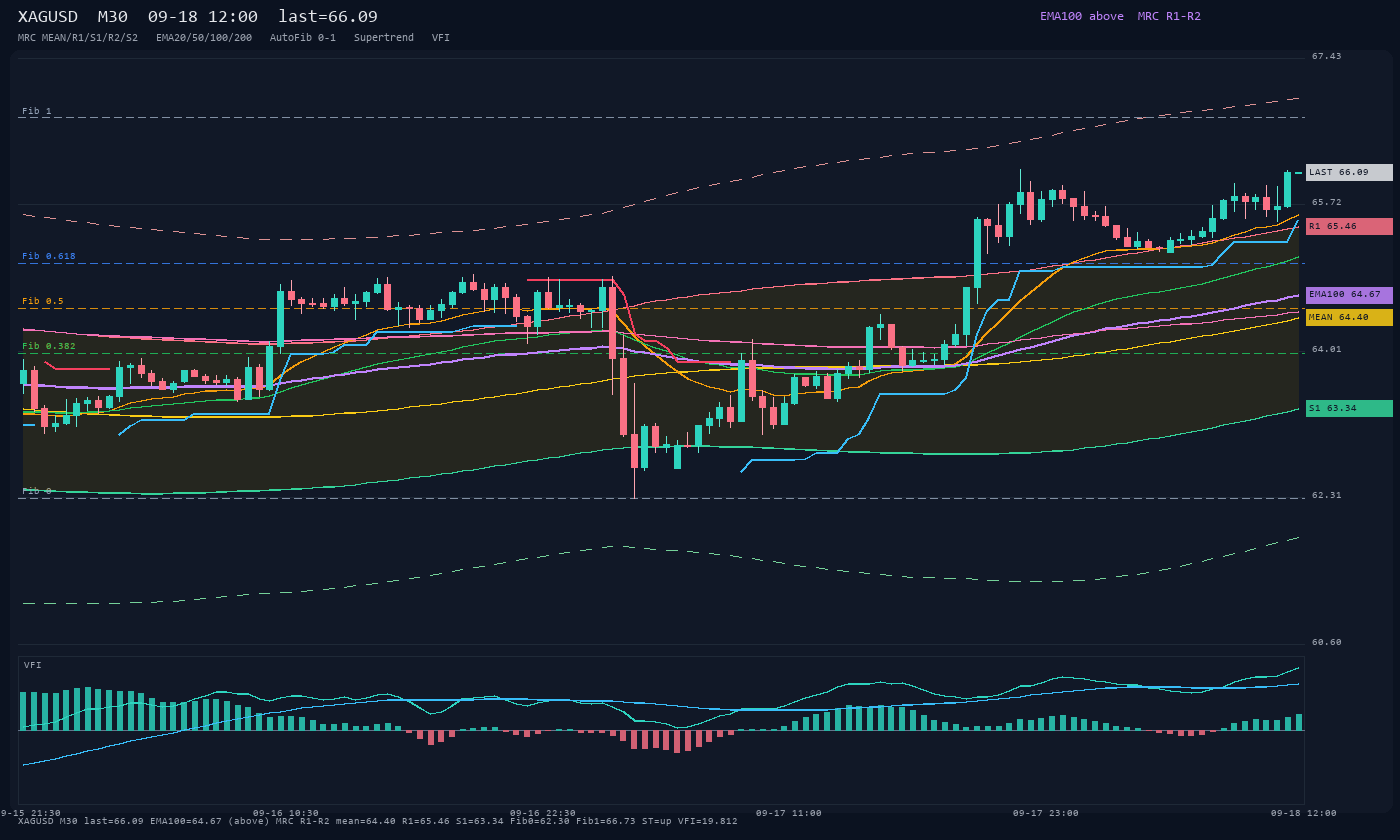Click the 67.43 price axis value
The width and height of the screenshot is (1400, 840).
pos(1327,56)
